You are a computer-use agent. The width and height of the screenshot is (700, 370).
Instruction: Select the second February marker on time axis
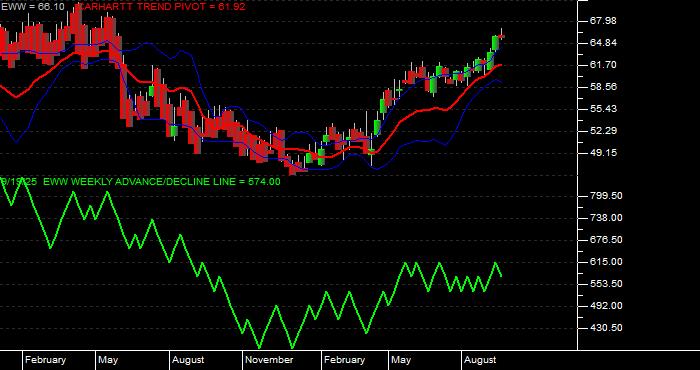344,360
